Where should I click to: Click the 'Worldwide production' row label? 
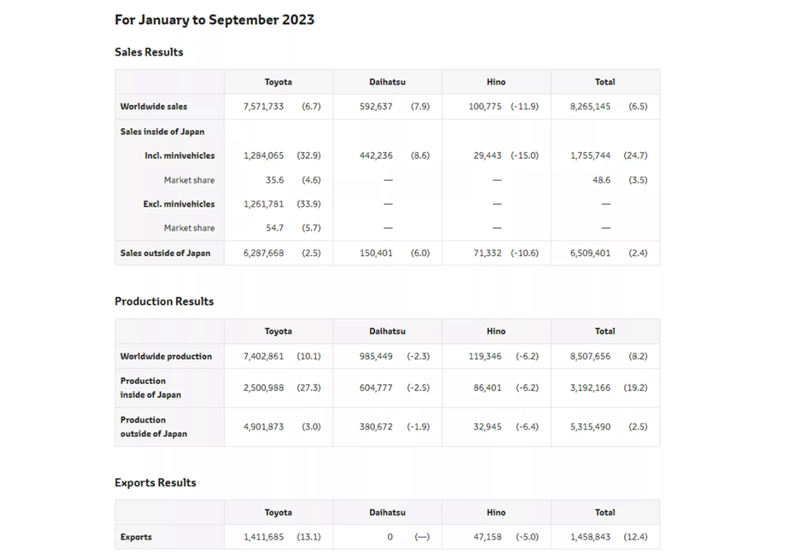pos(166,357)
